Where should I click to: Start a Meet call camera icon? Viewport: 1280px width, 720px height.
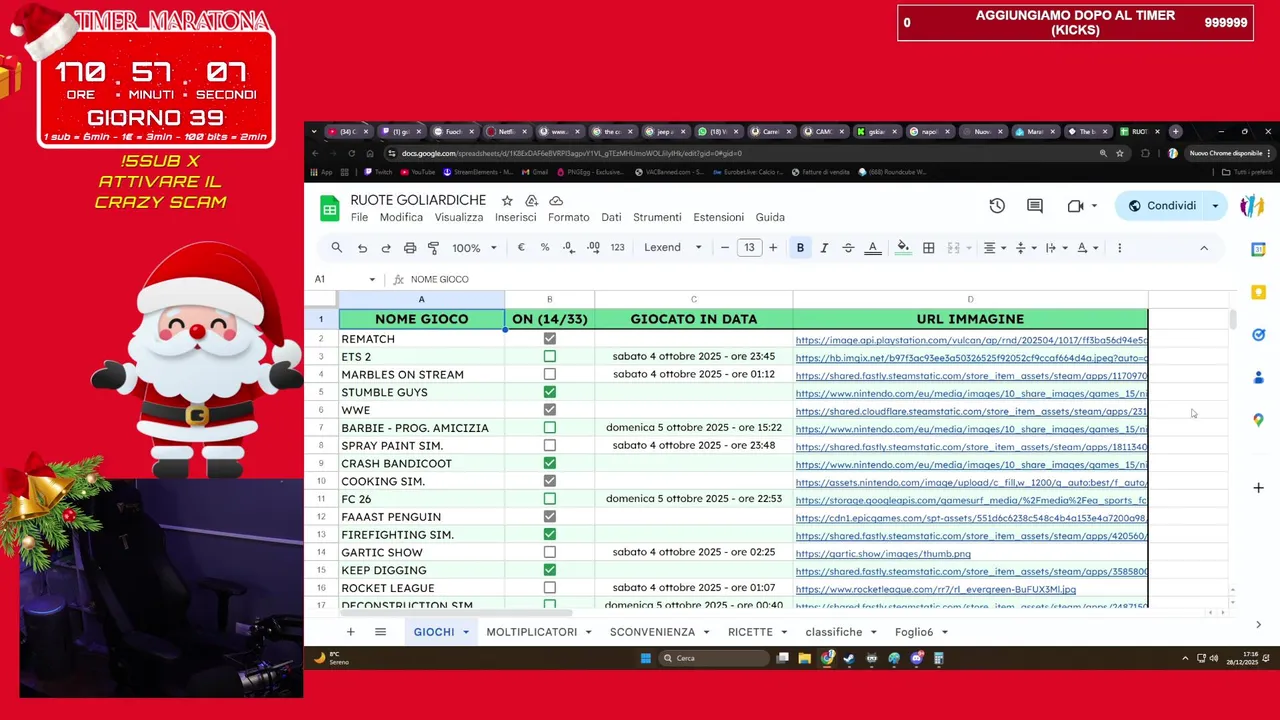coord(1076,206)
